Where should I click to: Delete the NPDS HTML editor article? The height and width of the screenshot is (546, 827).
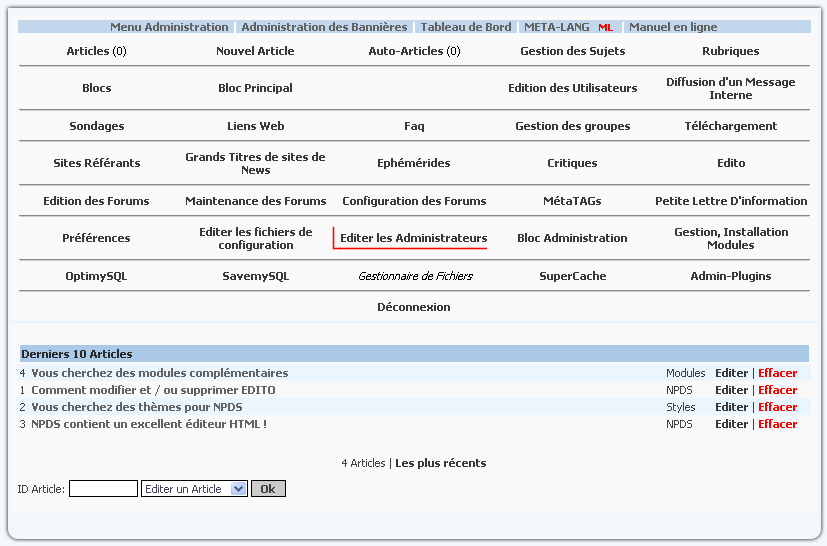click(x=777, y=424)
